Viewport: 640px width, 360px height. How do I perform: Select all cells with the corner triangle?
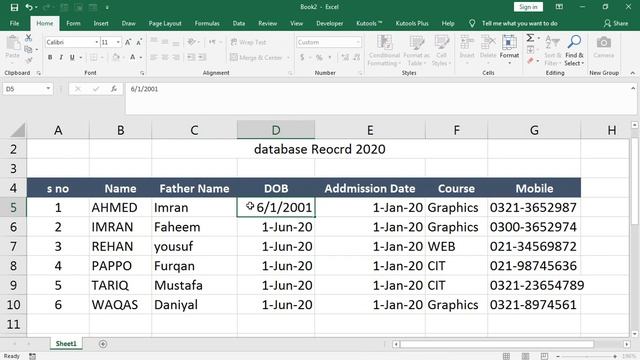tap(17, 130)
